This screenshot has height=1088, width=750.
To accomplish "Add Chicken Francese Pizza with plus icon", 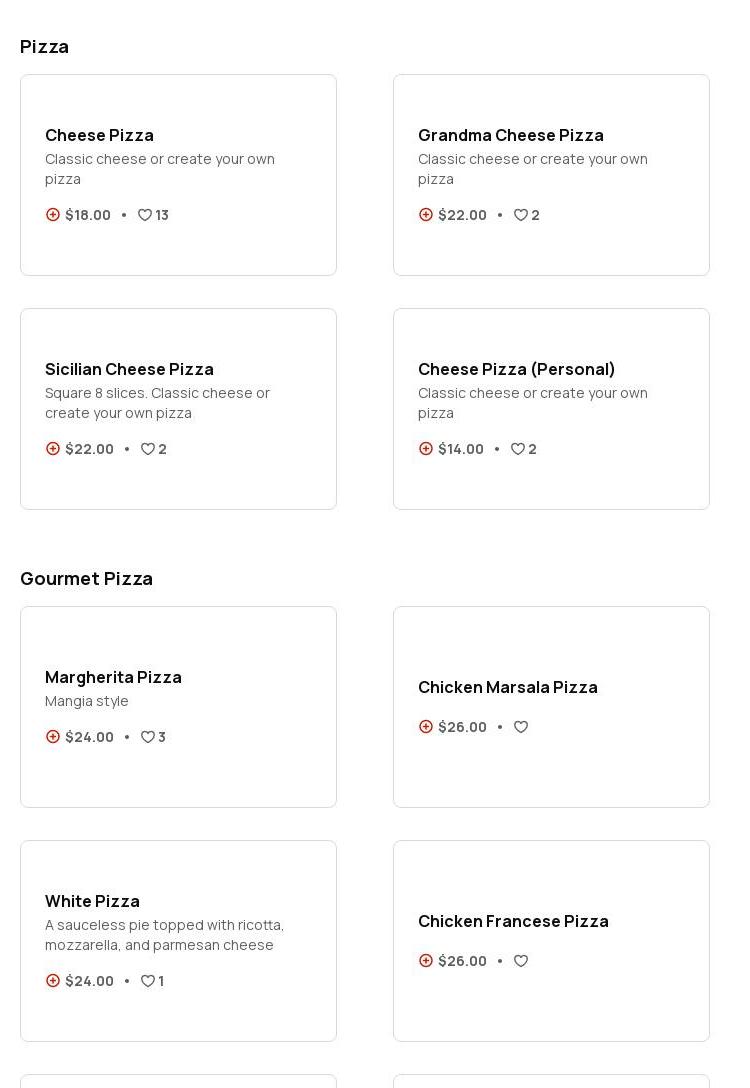I will 426,961.
